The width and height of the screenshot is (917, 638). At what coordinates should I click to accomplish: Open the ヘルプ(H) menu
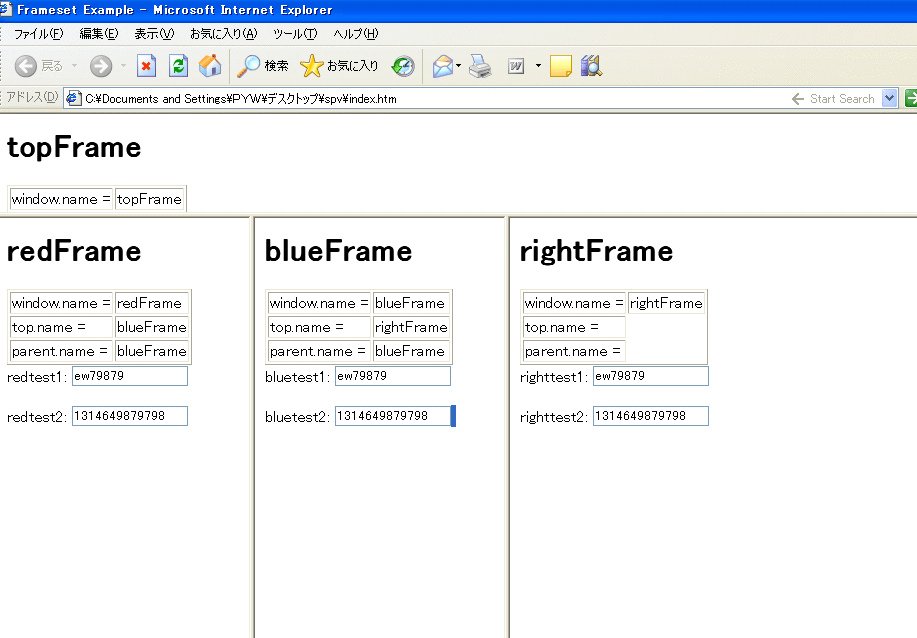356,34
